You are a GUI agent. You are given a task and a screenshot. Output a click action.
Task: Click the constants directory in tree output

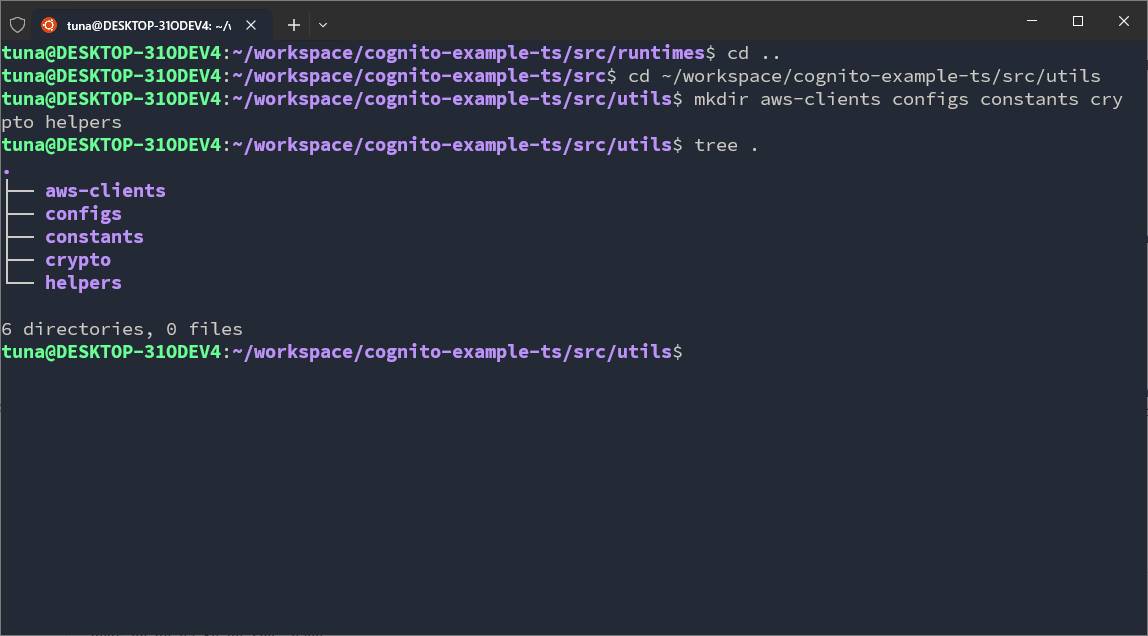94,237
